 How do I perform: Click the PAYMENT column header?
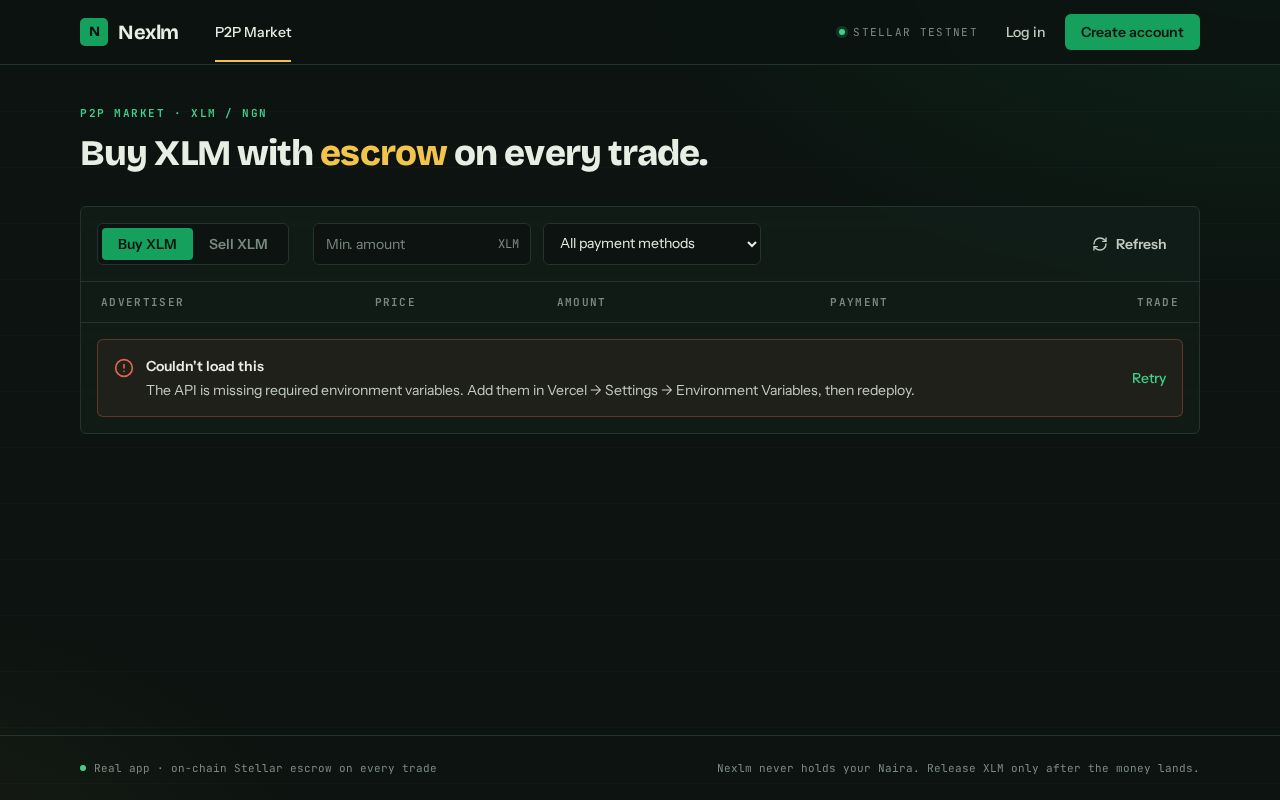point(859,302)
